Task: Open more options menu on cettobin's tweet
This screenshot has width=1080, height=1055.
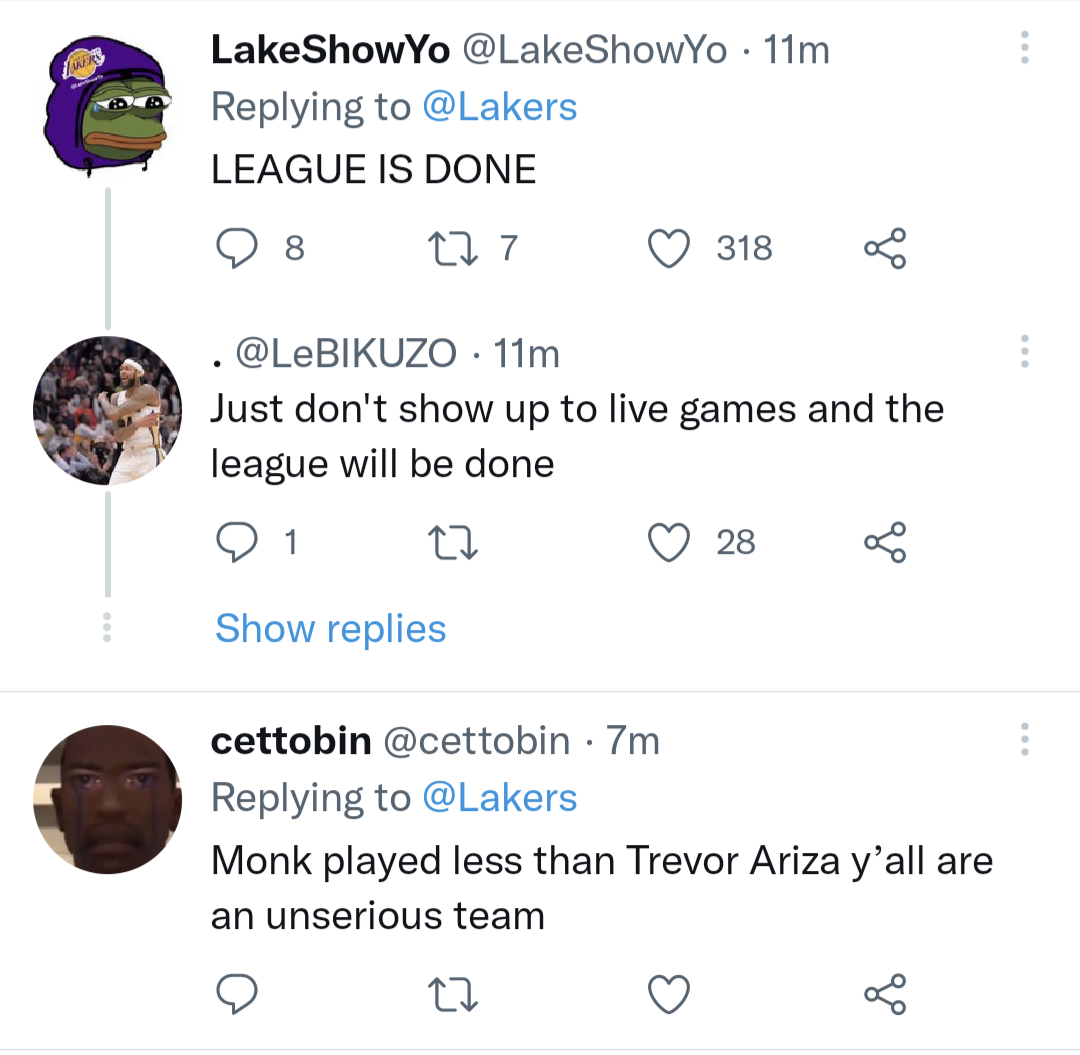Action: point(1024,740)
